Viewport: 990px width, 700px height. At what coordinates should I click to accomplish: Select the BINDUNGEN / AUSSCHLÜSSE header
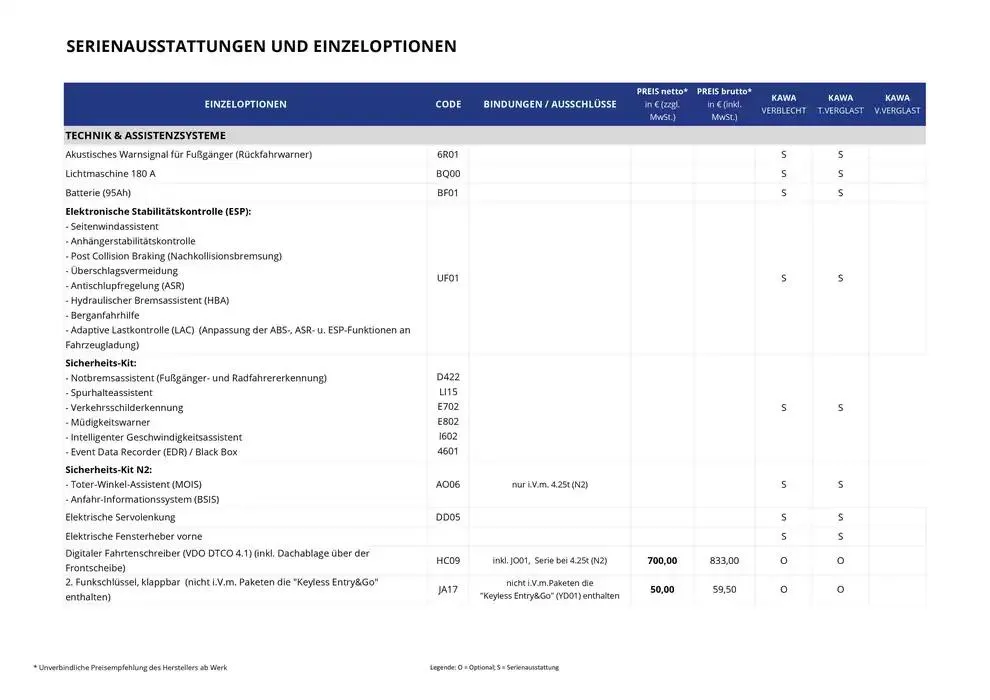[x=550, y=104]
